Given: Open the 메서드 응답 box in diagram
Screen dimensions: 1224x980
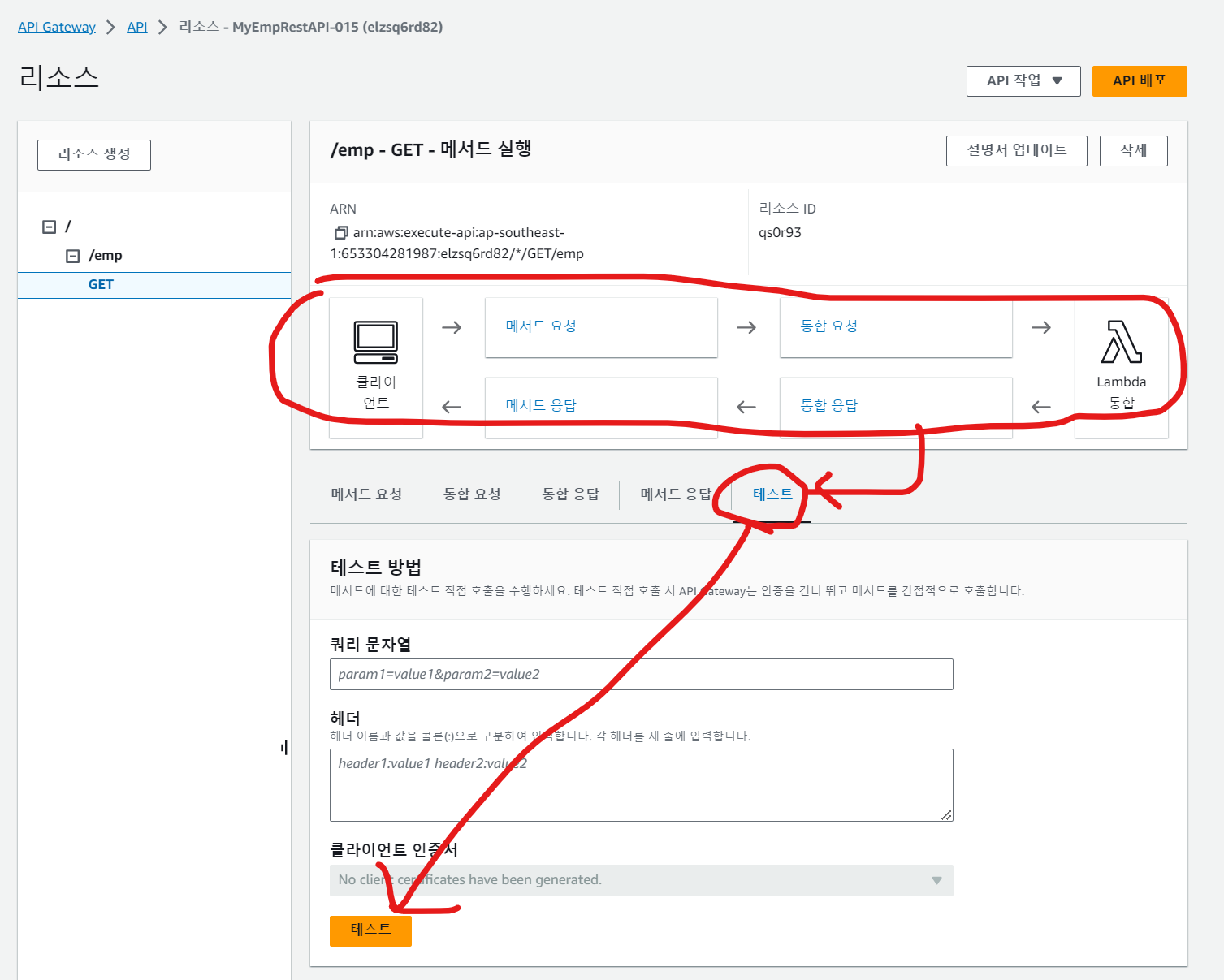Looking at the screenshot, I should (601, 407).
